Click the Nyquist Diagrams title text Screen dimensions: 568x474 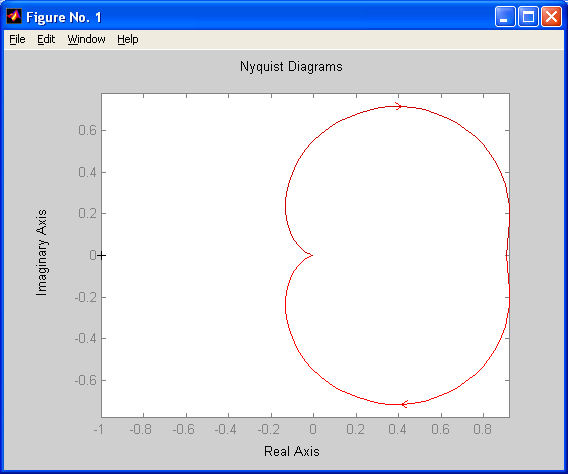coord(291,67)
